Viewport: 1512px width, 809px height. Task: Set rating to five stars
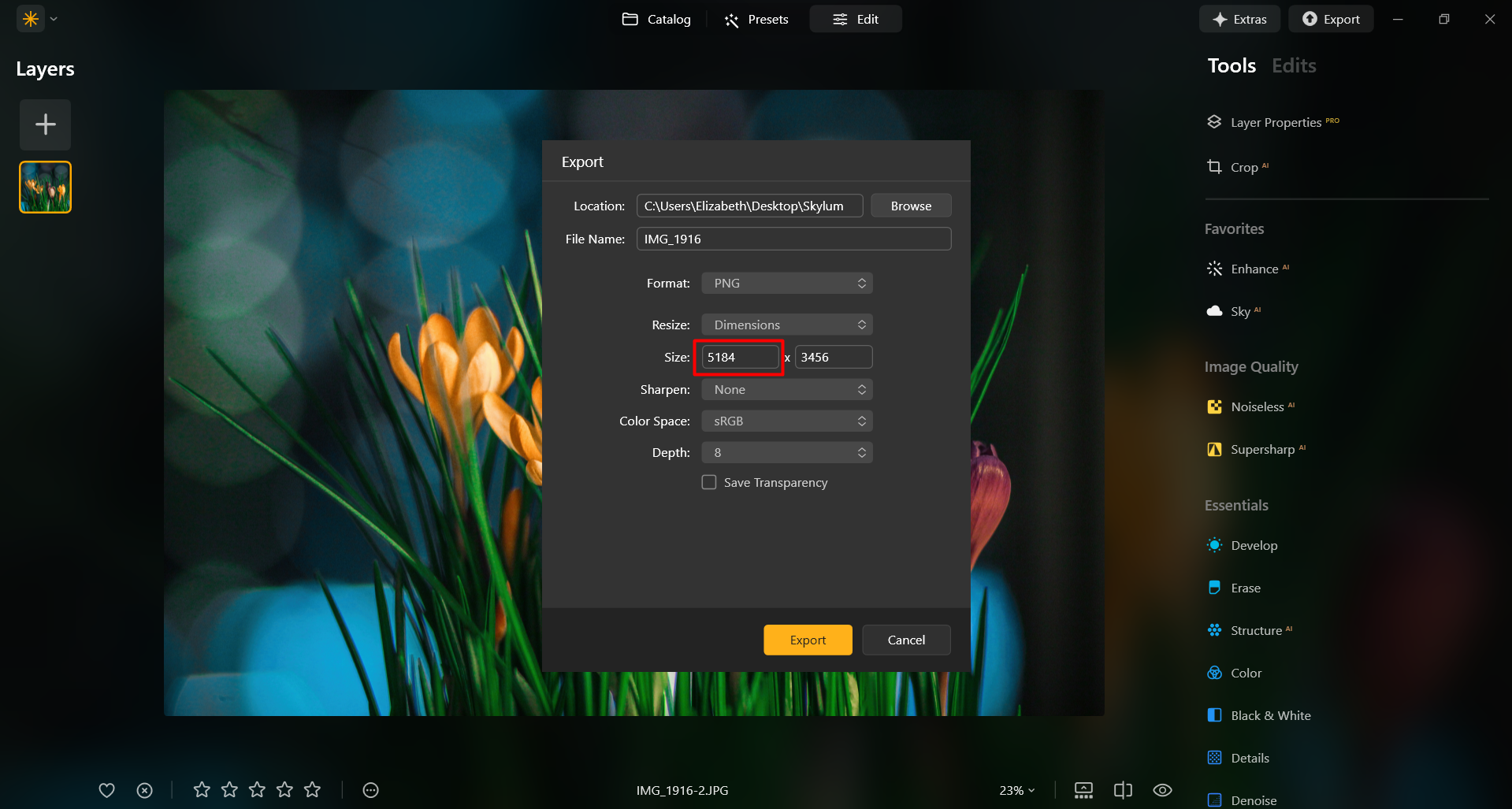point(313,789)
